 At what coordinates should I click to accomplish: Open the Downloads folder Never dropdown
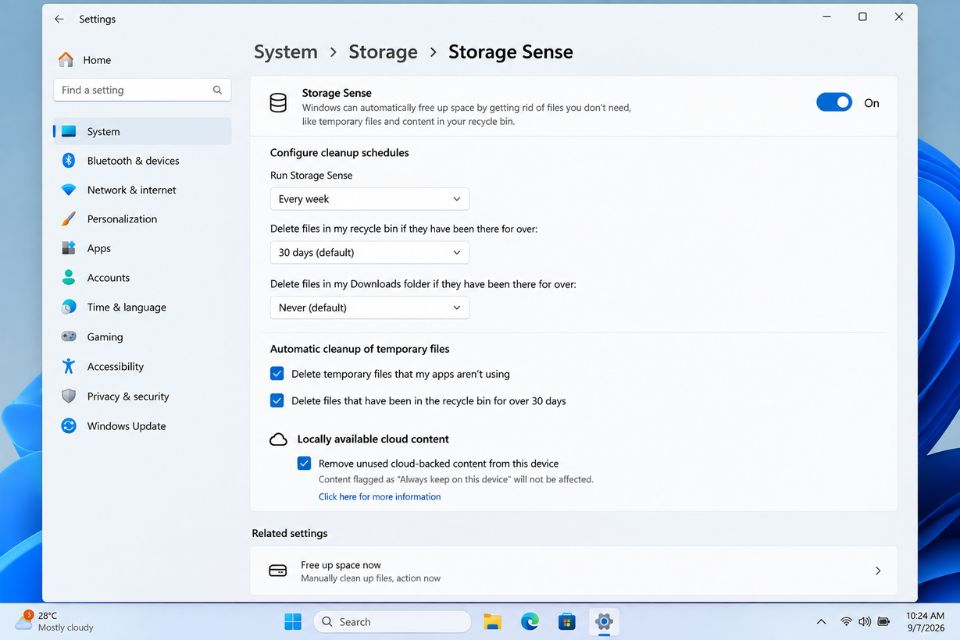(x=369, y=307)
